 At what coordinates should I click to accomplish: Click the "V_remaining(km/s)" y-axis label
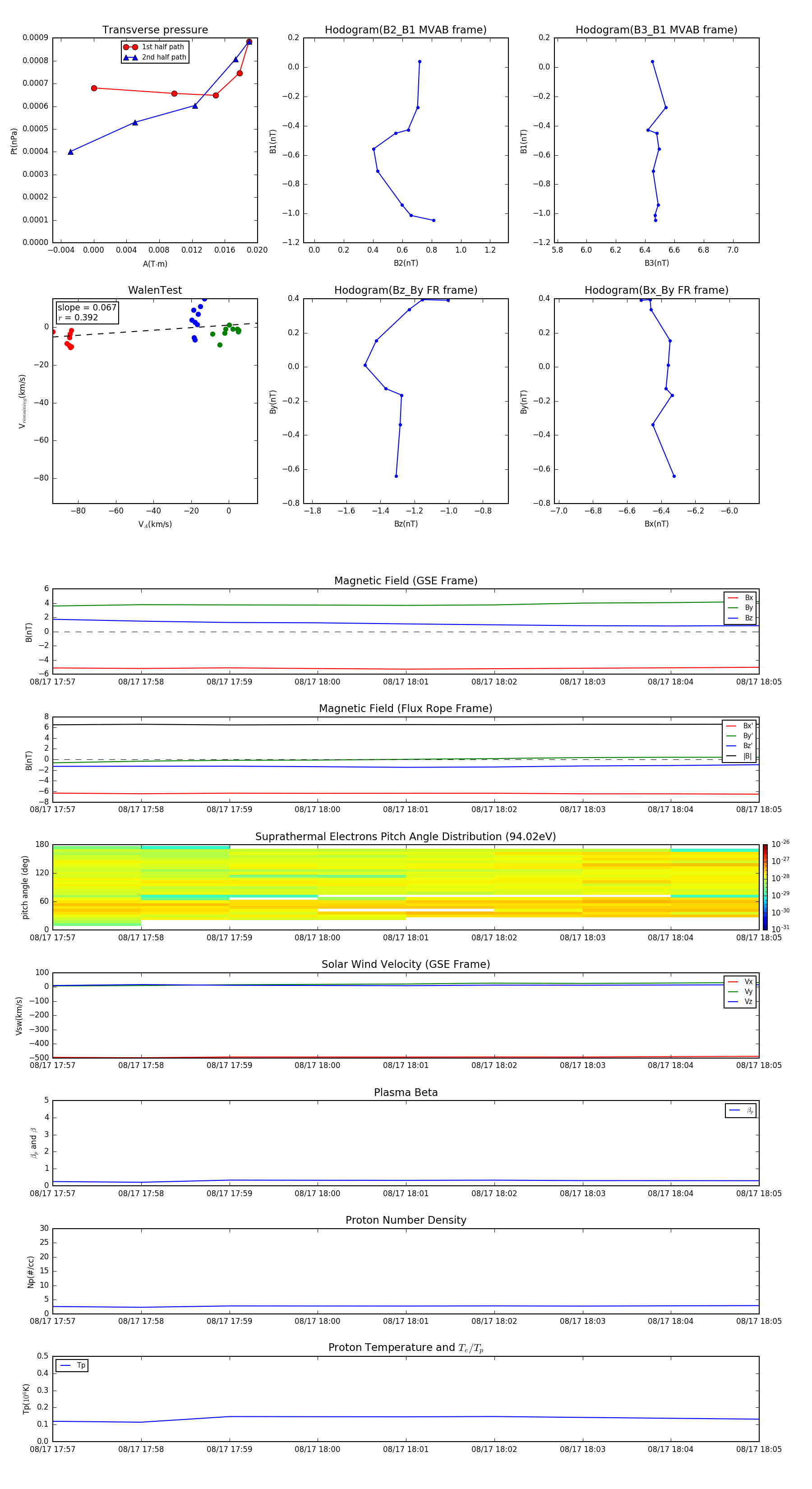click(22, 401)
